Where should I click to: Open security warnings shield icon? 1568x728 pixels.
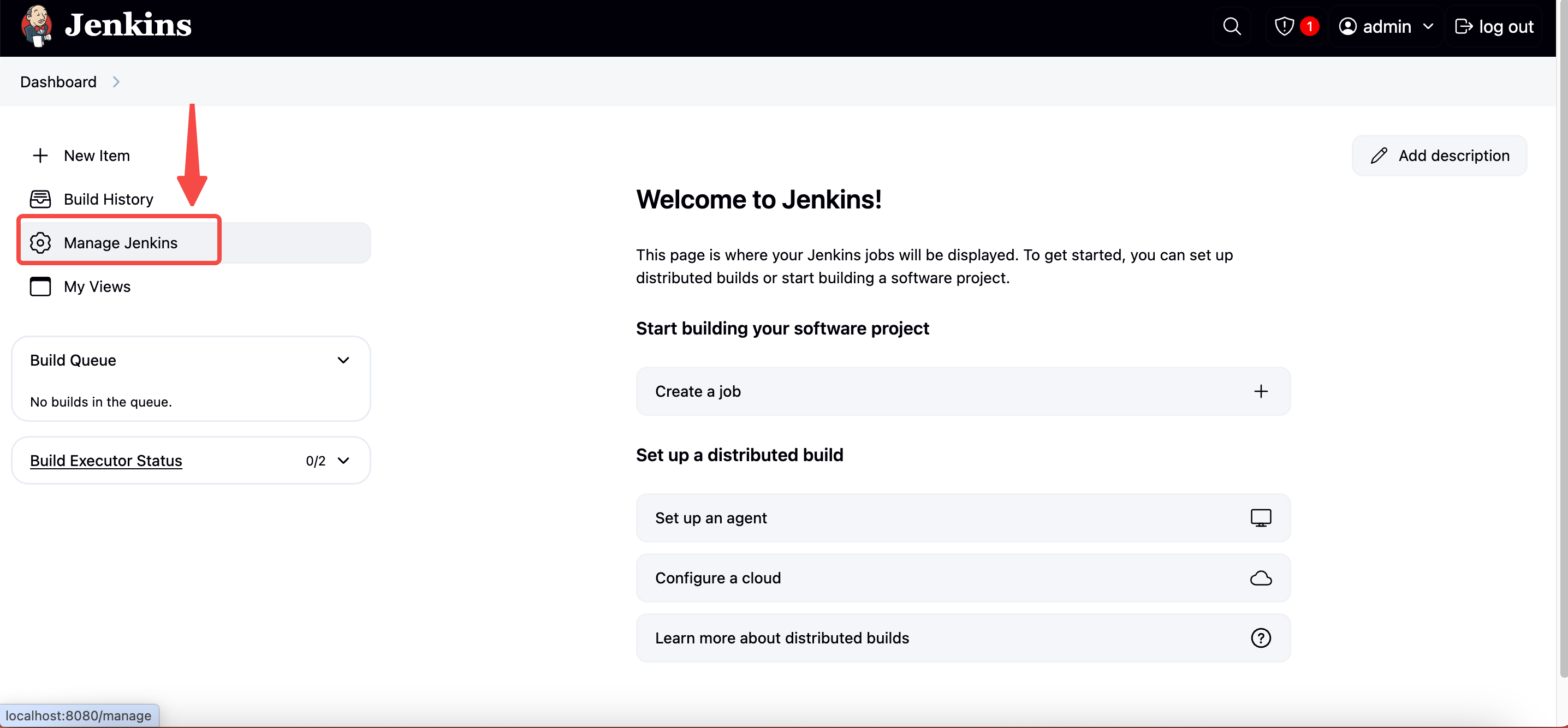click(1284, 26)
